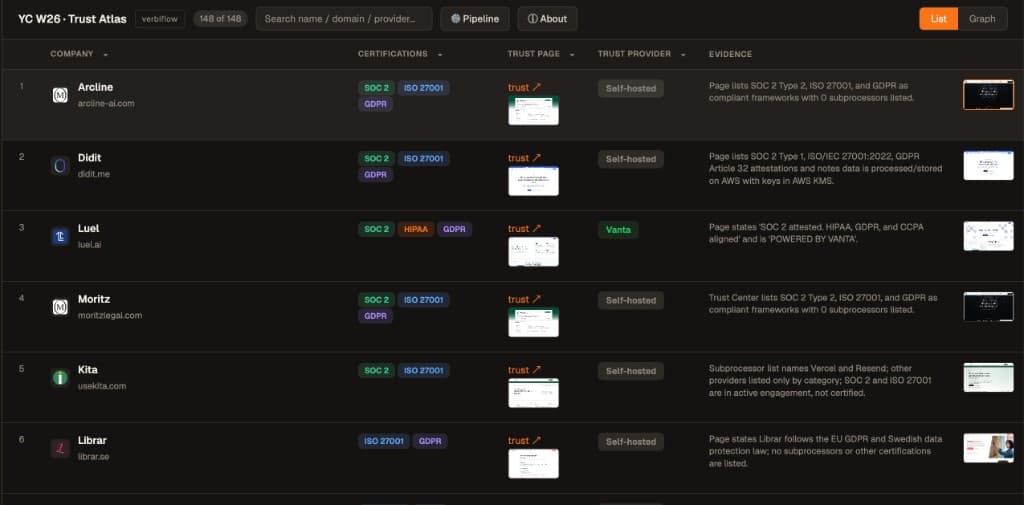Click the SOC 2 badge in Arcline row
This screenshot has height=505, width=1024.
tap(376, 88)
